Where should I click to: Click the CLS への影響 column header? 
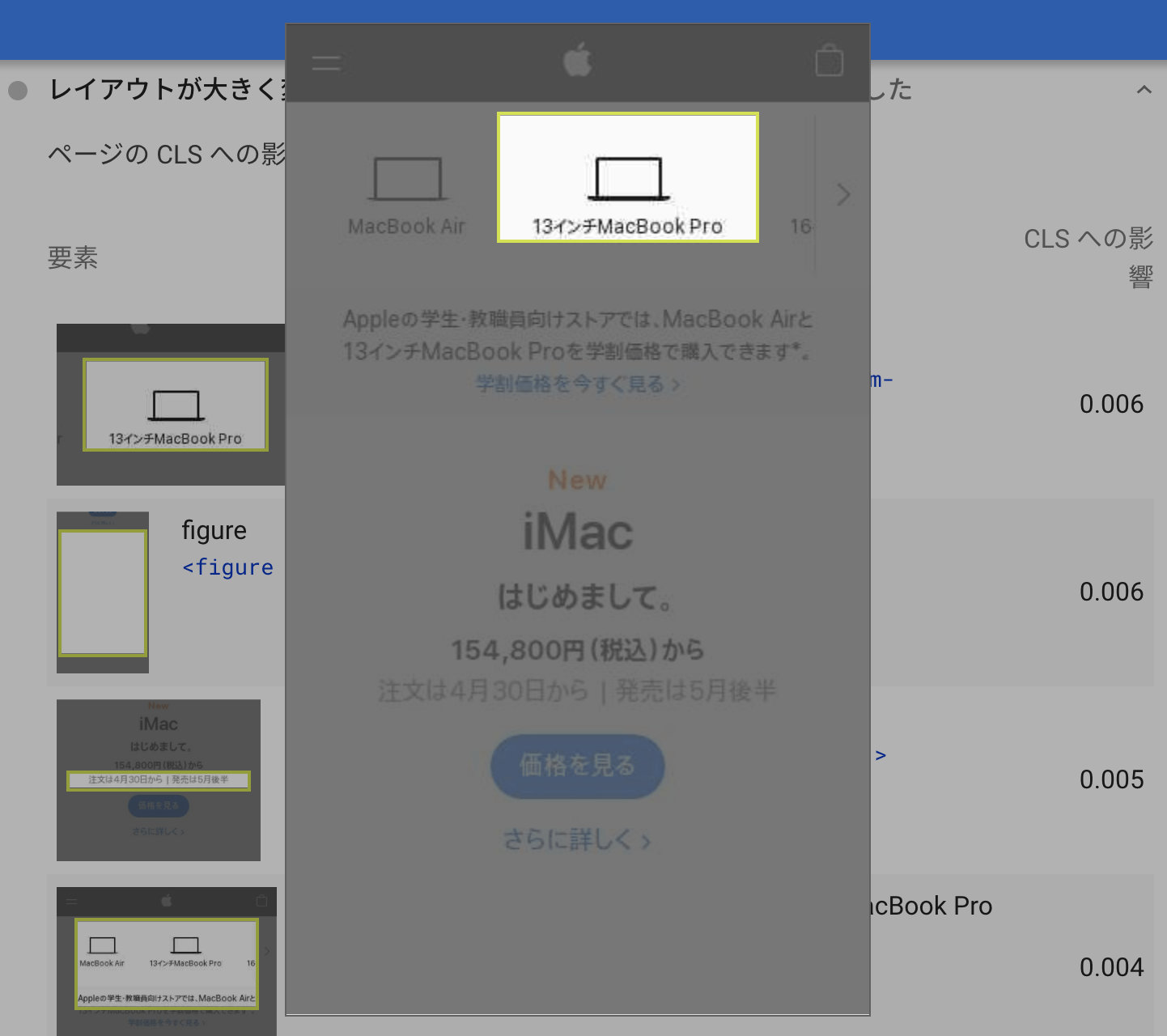(1088, 257)
